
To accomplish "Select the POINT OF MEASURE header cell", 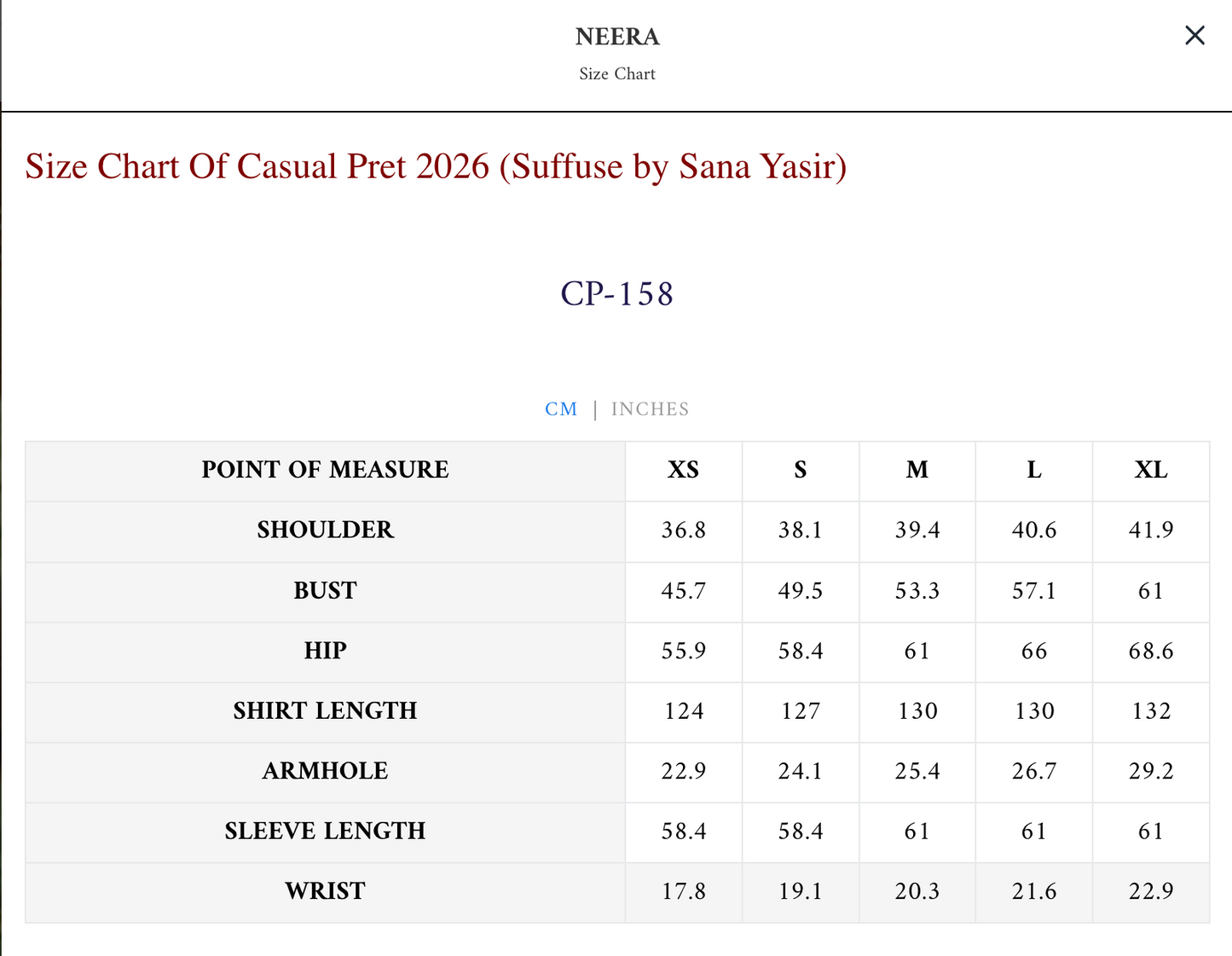I will pyautogui.click(x=325, y=470).
